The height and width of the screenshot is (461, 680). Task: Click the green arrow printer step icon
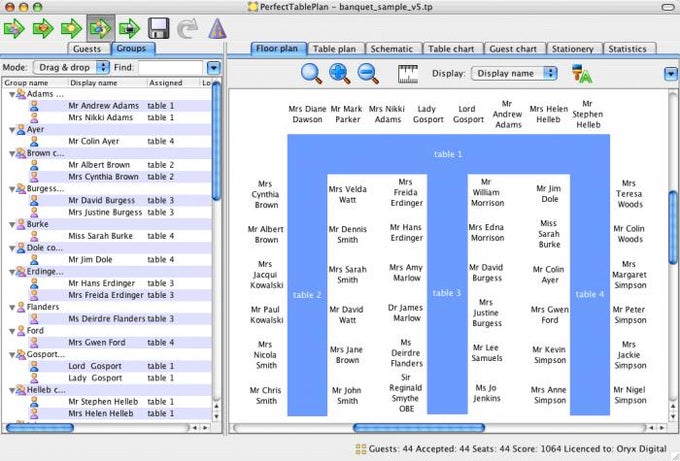(129, 29)
